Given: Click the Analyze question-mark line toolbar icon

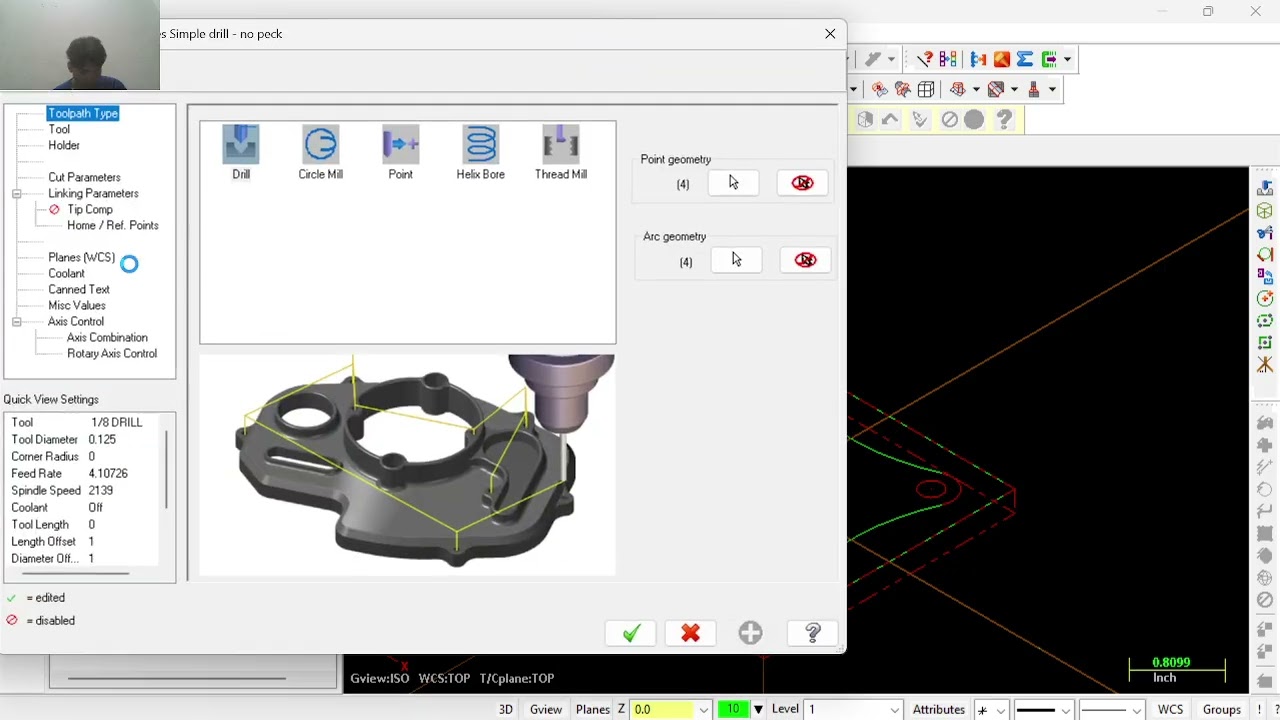Looking at the screenshot, I should [x=925, y=59].
